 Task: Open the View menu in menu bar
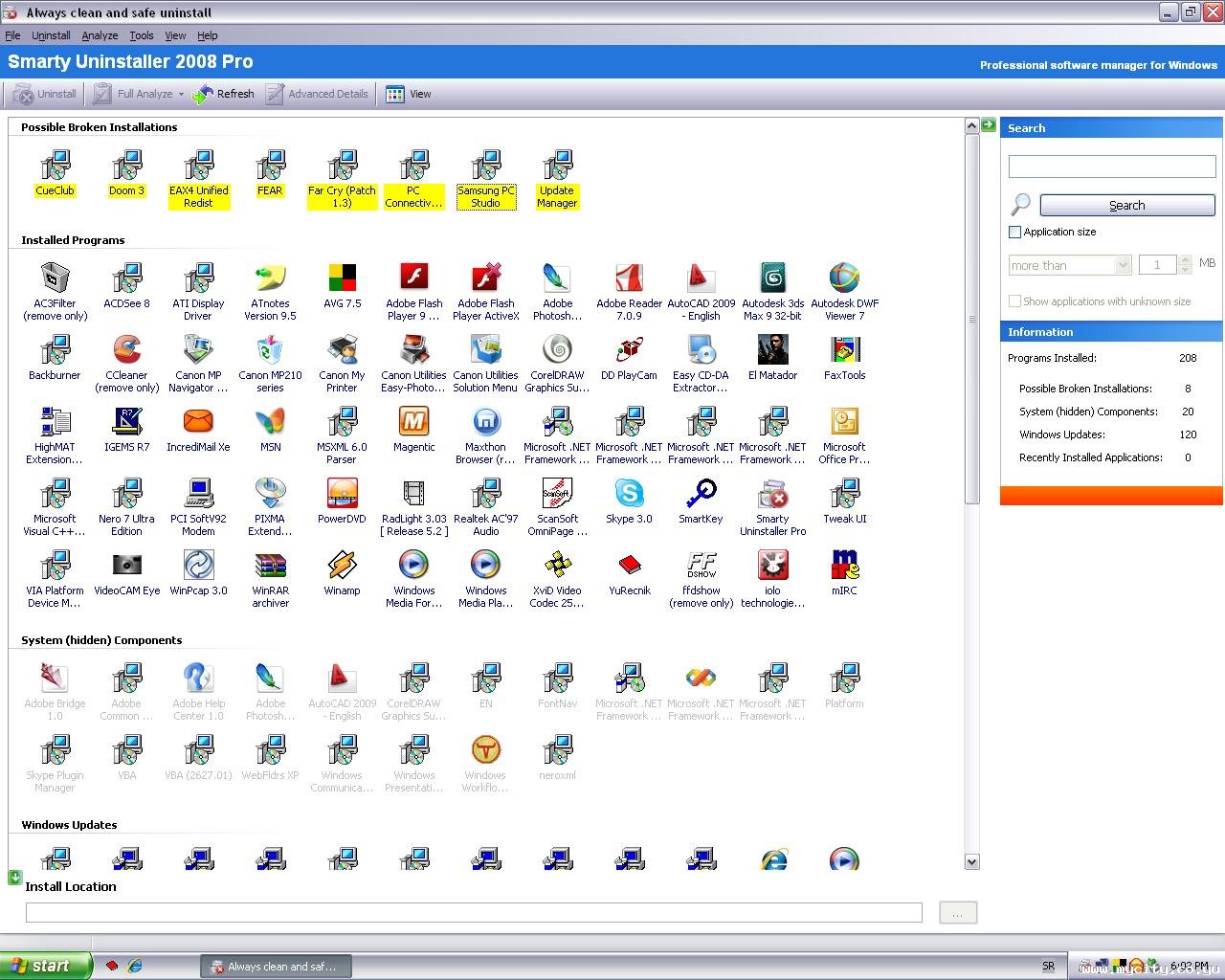pos(175,35)
